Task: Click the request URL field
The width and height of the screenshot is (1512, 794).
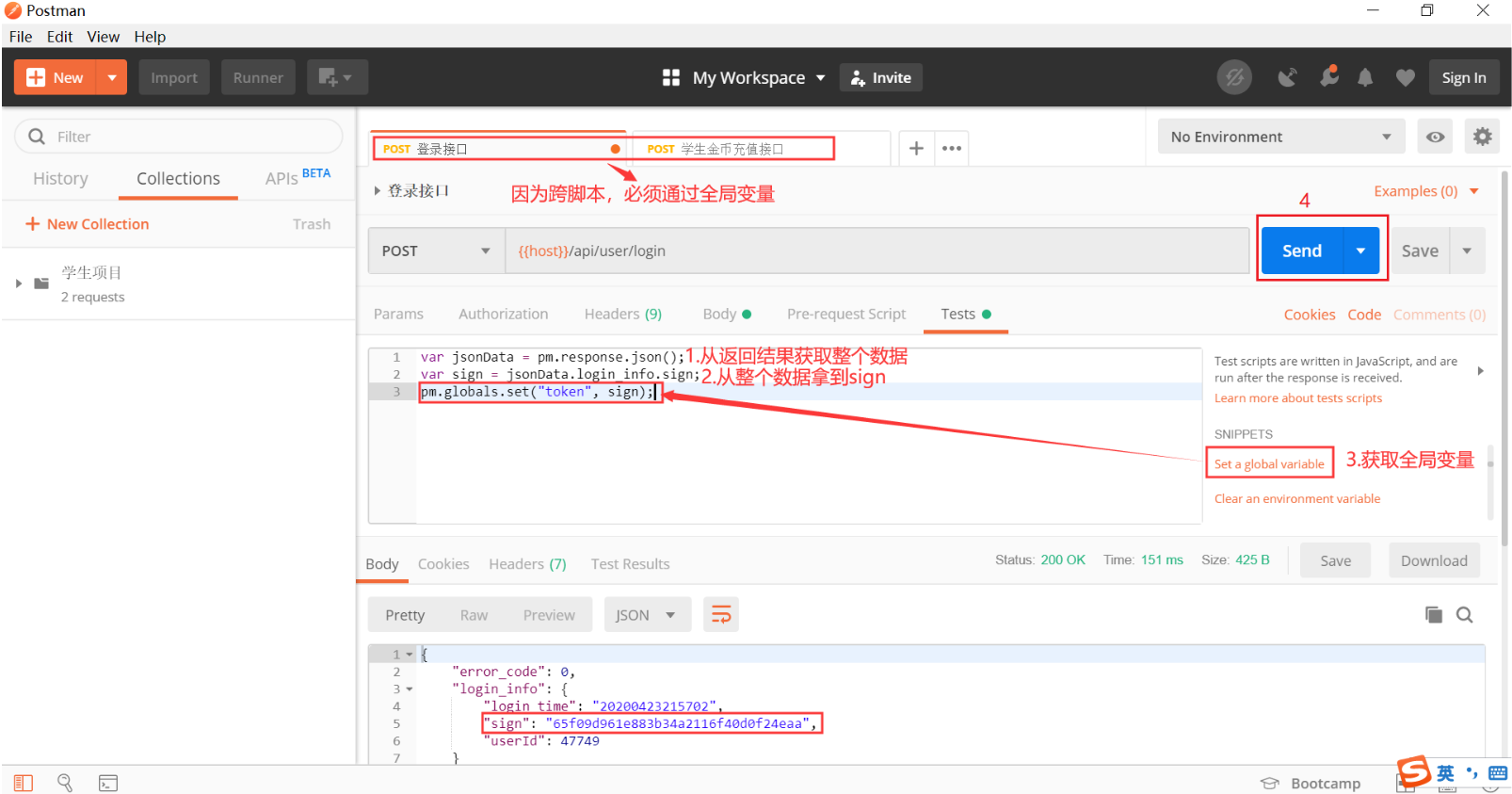Action: click(x=877, y=251)
